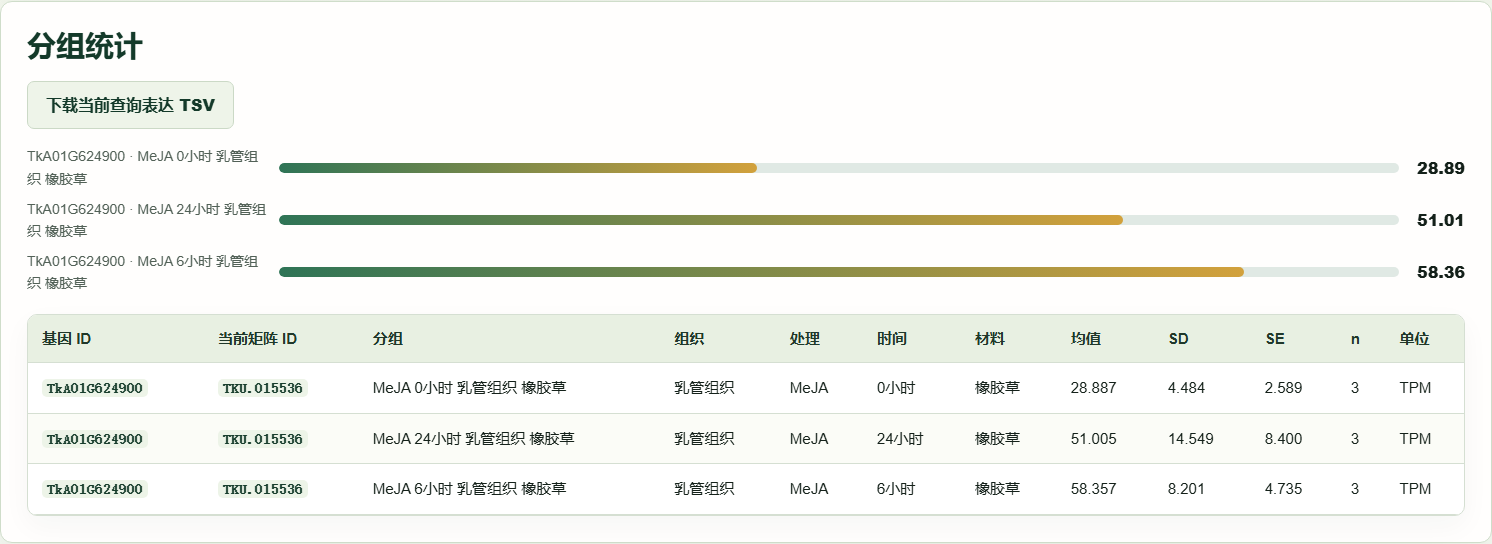Screen dimensions: 1492x544
Task: Click table cell MeJA 0小时 乳管组织 橡胶草
Action: [470, 388]
